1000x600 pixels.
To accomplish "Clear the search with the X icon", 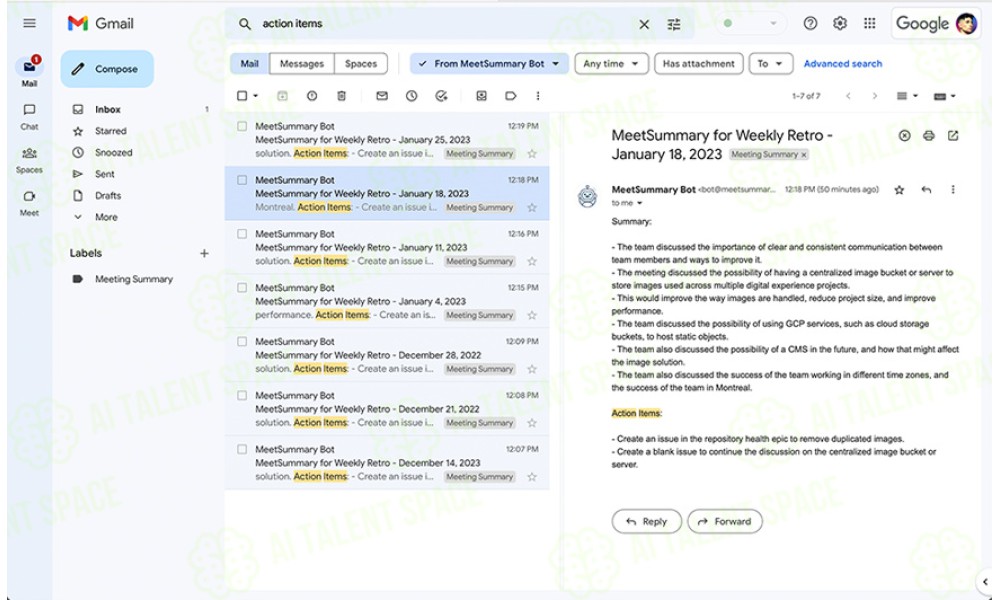I will 644,24.
